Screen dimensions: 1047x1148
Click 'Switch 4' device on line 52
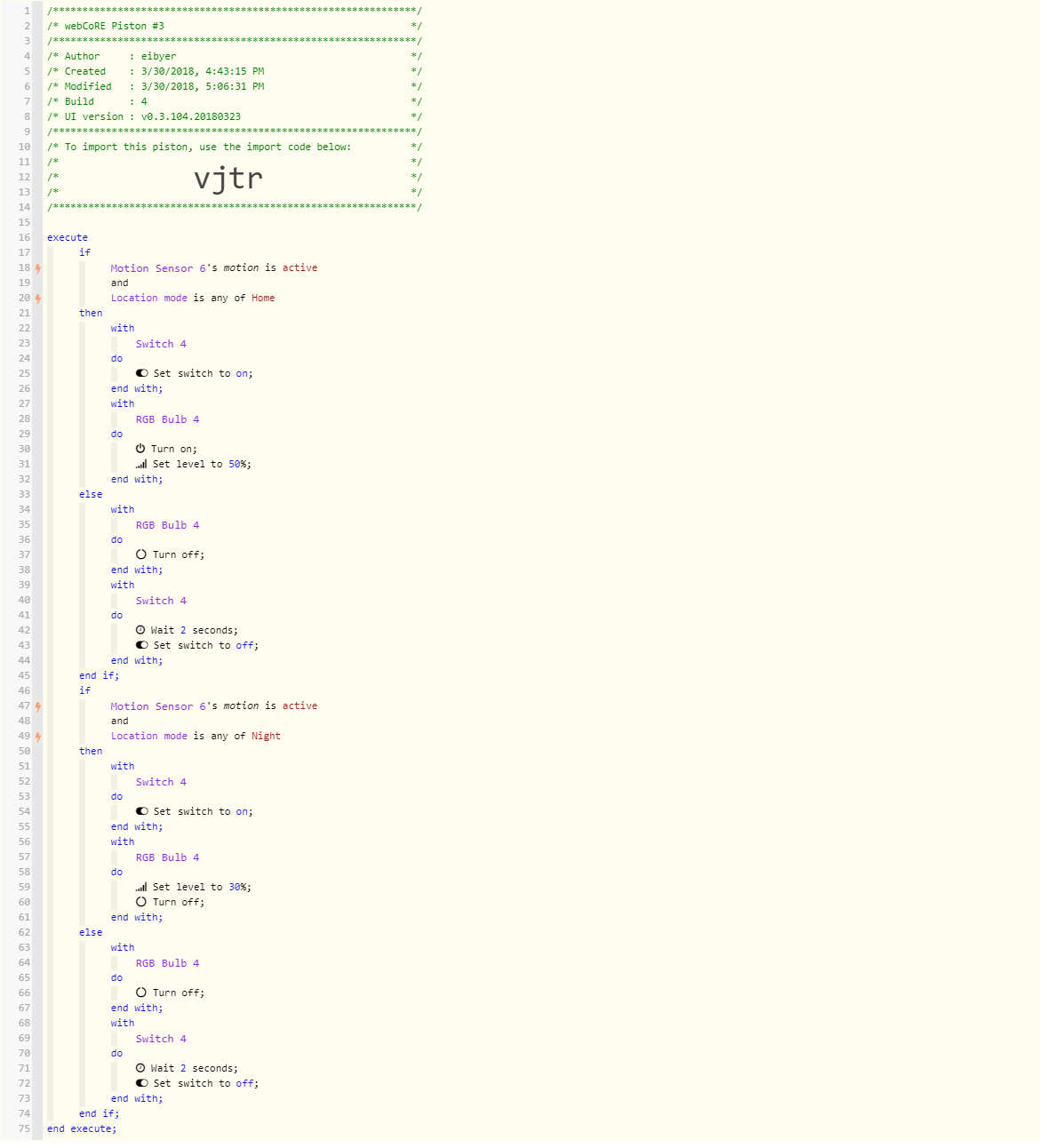(x=161, y=782)
